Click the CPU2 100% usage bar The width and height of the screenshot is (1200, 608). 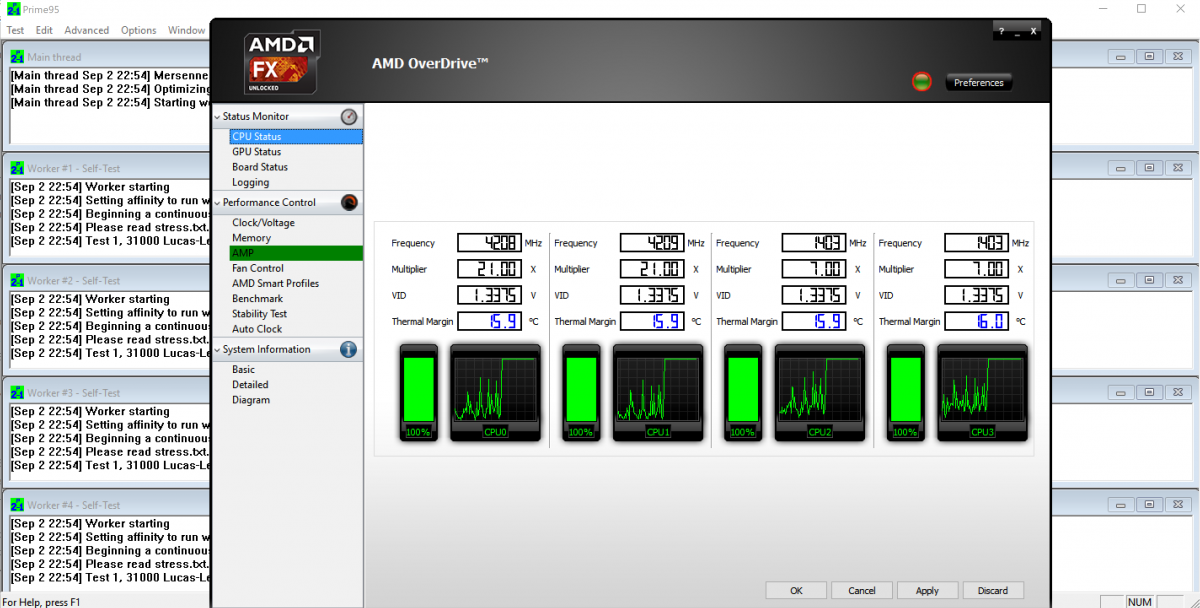743,392
